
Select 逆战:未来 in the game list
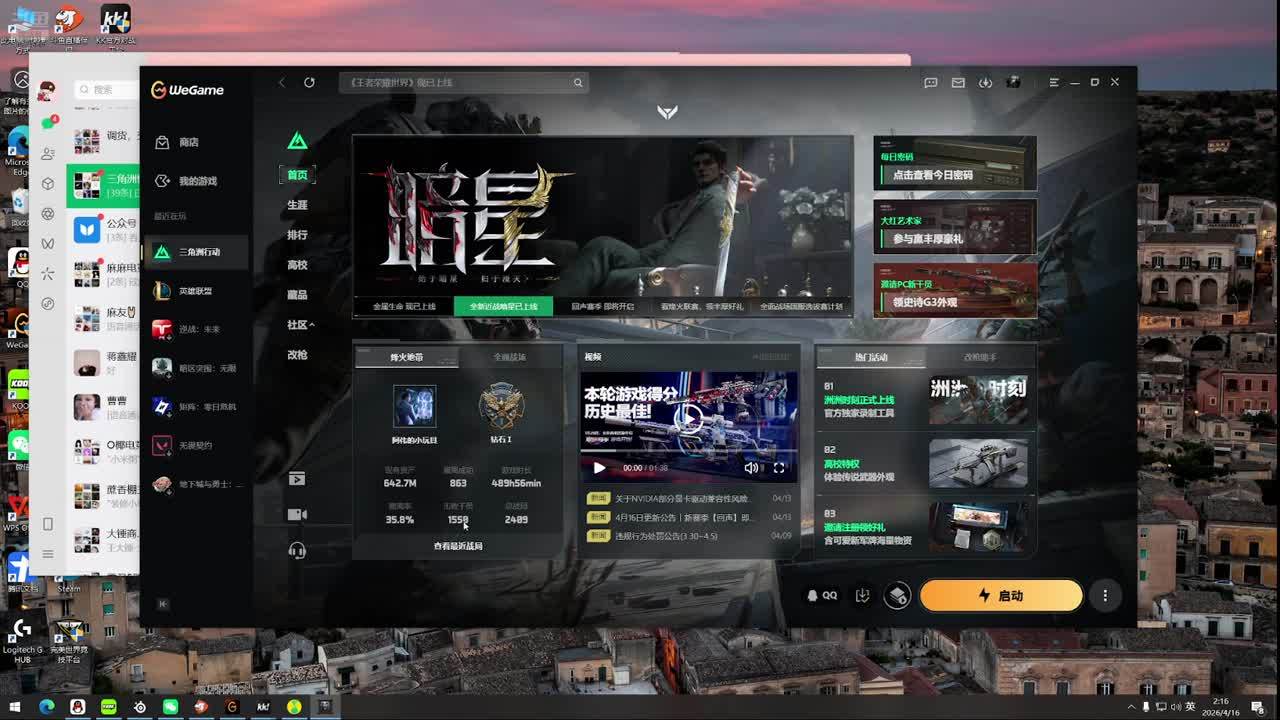click(x=196, y=329)
